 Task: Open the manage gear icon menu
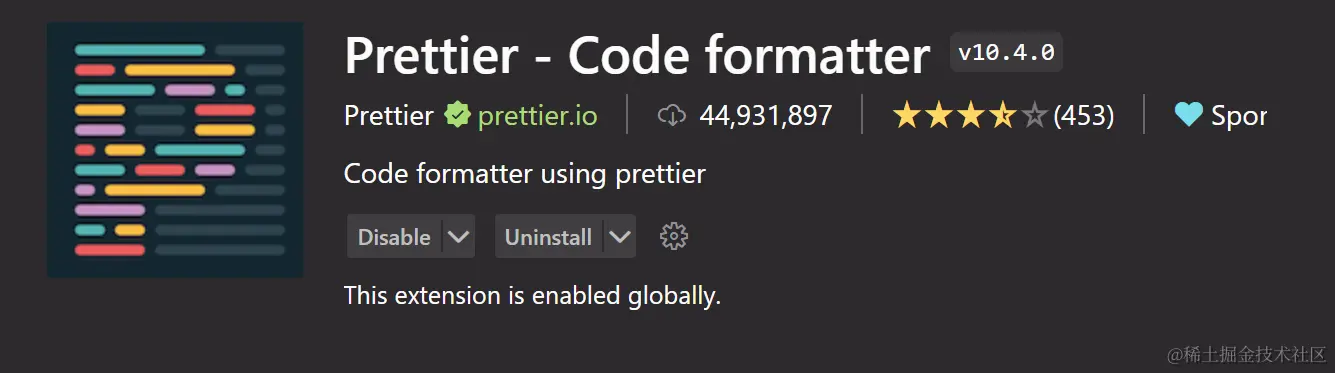674,237
